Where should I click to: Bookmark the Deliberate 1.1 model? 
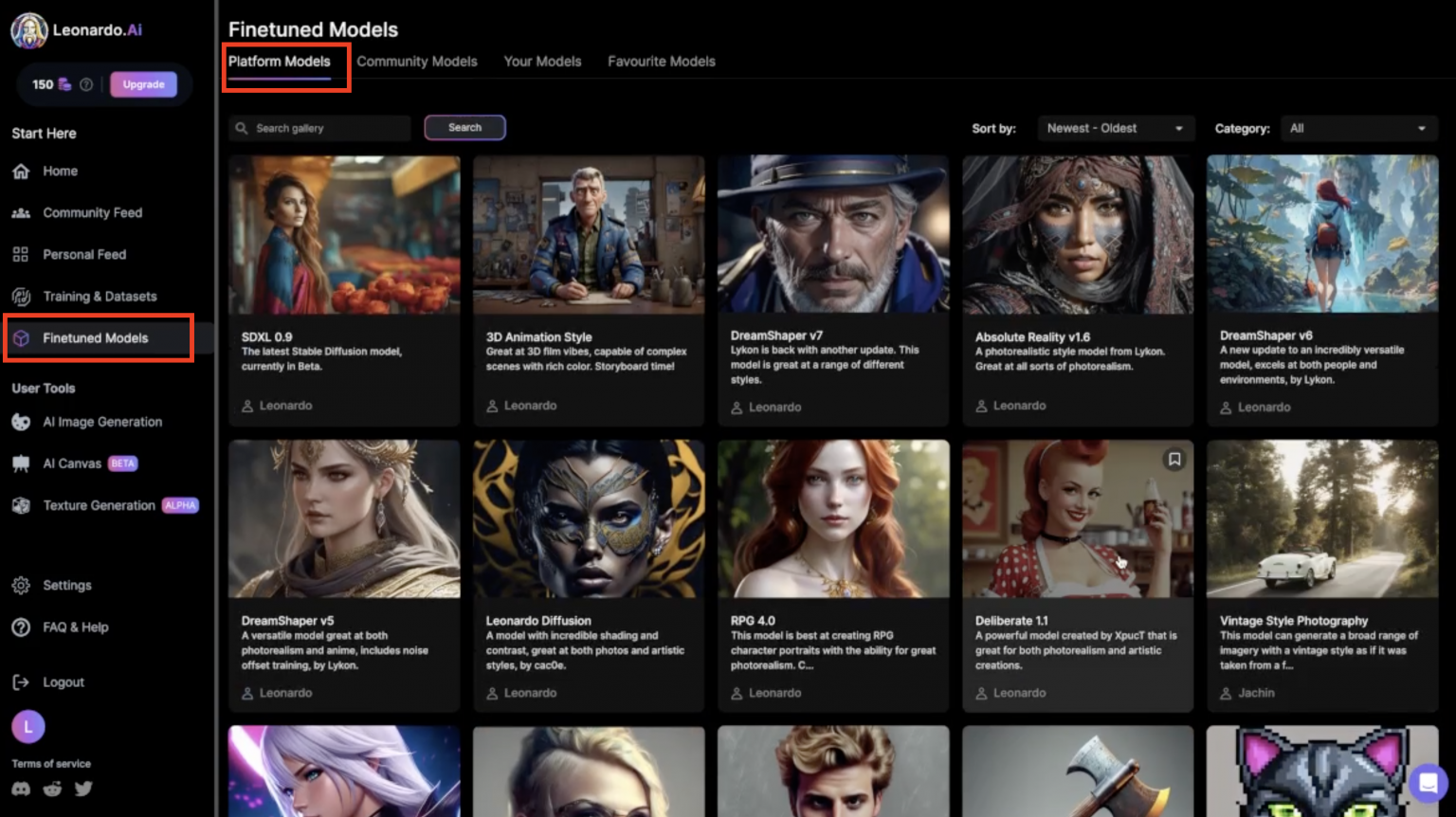pyautogui.click(x=1174, y=460)
